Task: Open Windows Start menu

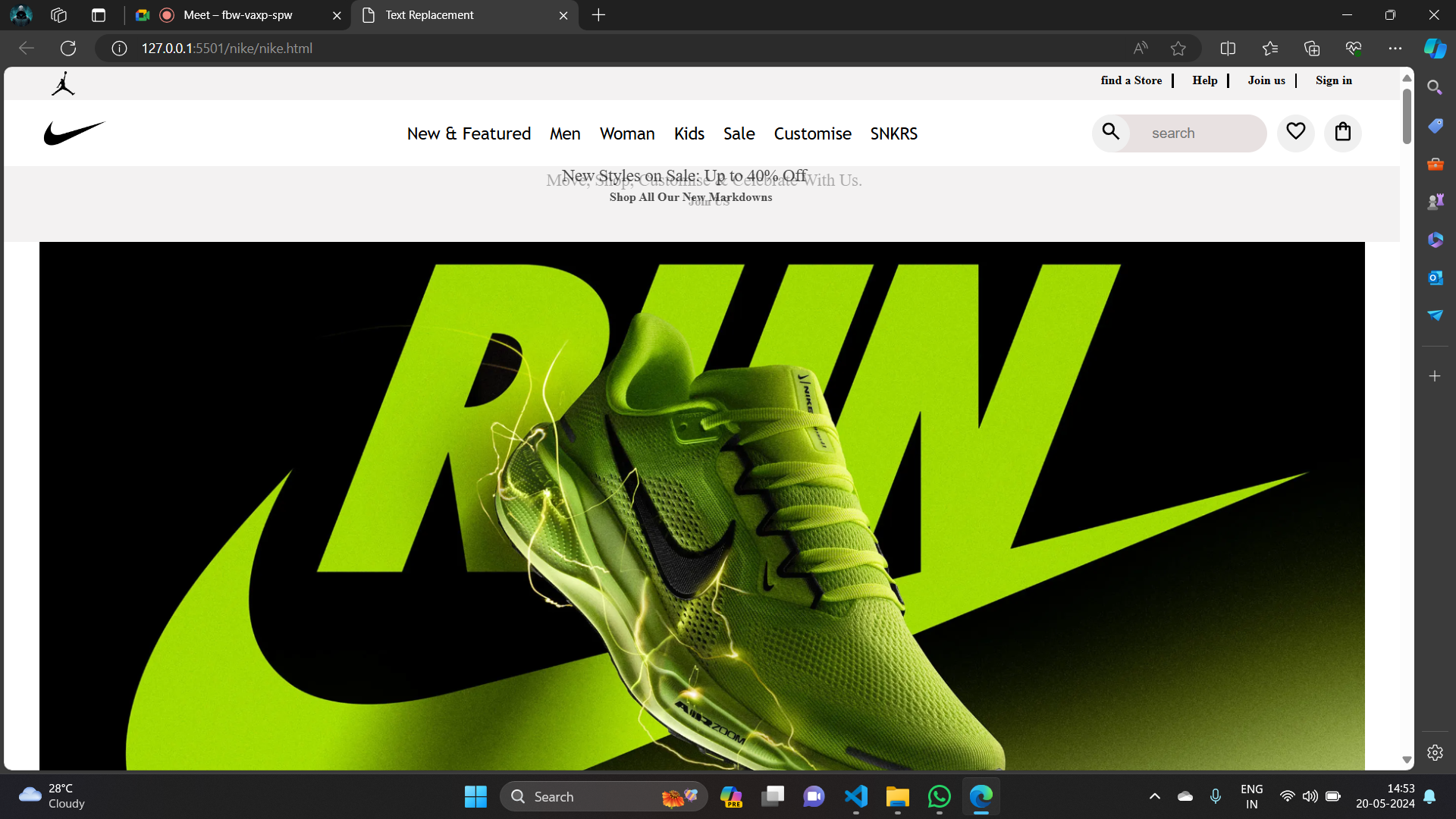Action: click(x=475, y=796)
